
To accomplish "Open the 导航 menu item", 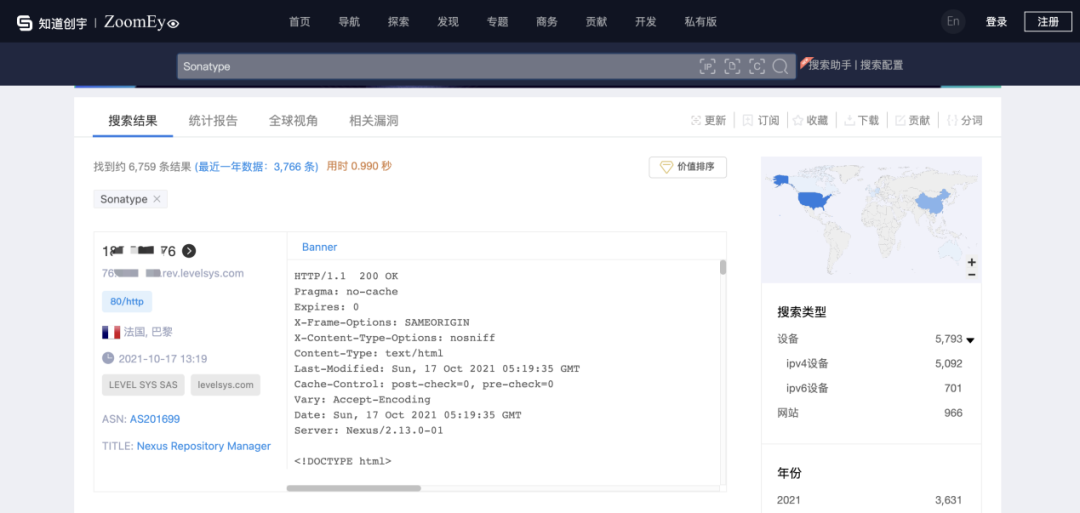I will coord(349,22).
